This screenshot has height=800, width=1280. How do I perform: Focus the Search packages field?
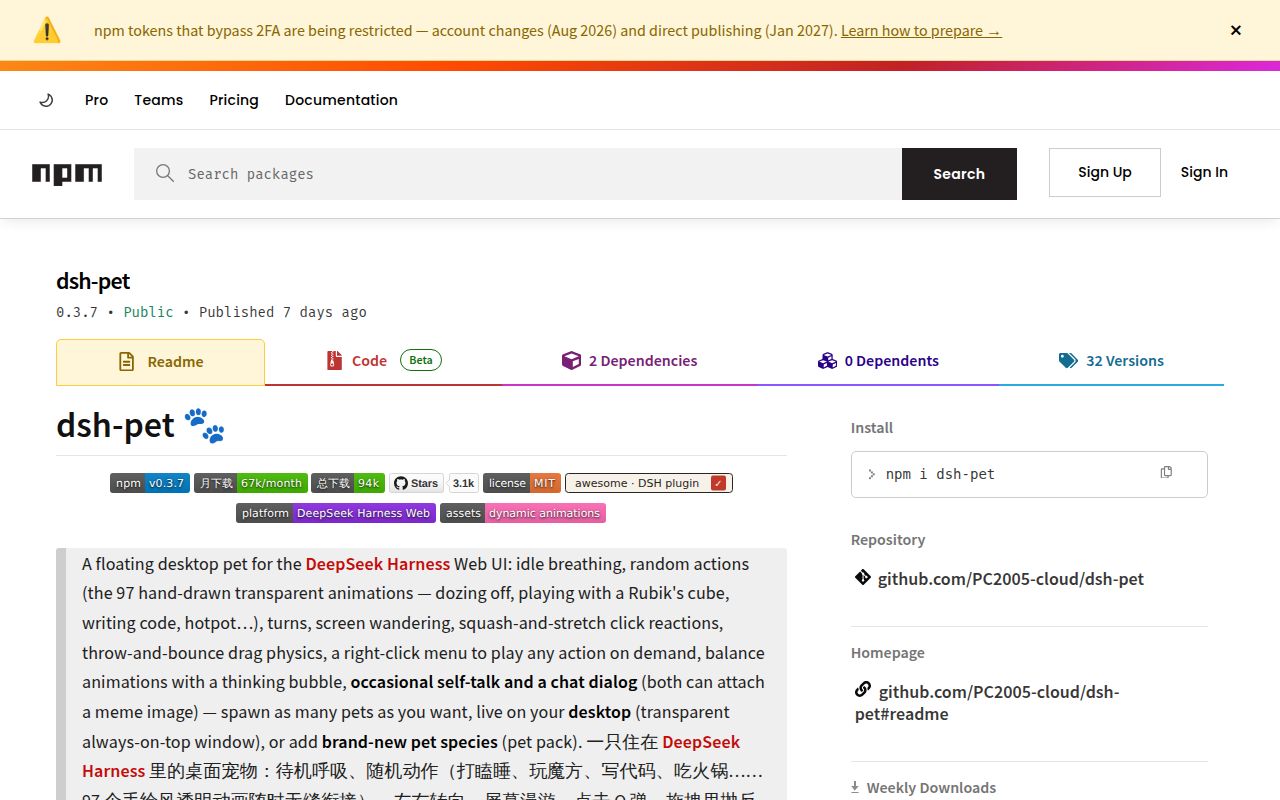(518, 174)
